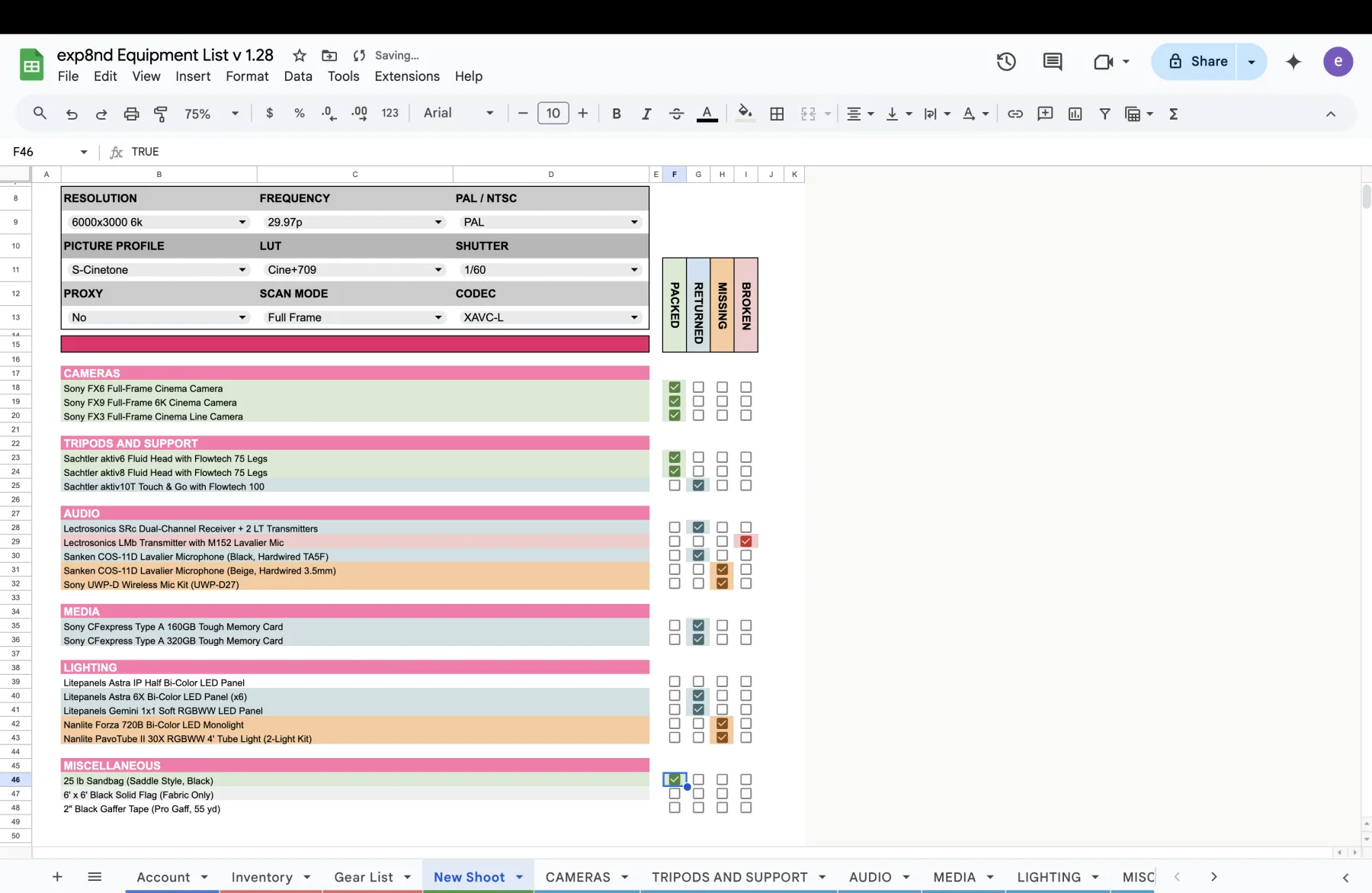Redo the last action
Image resolution: width=1372 pixels, height=893 pixels.
coord(101,114)
